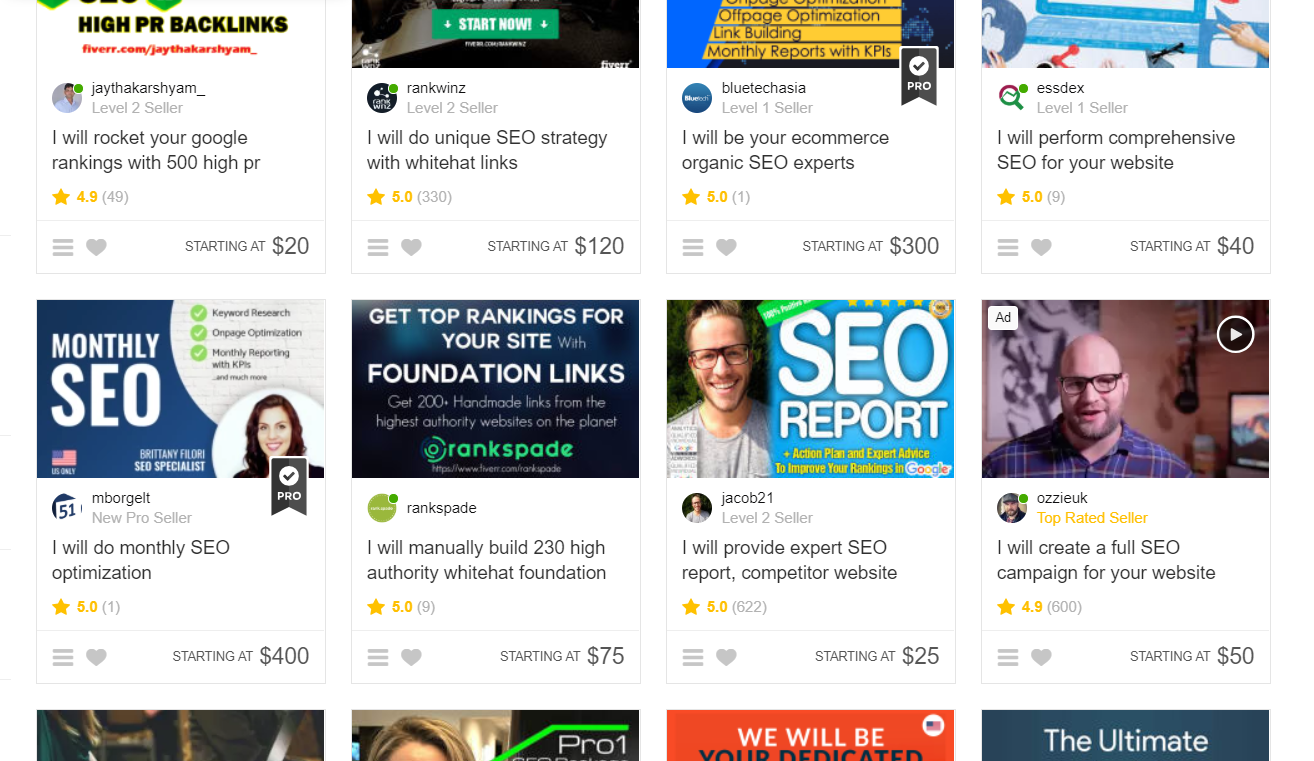Open 'I will perform comprehensive SEO' gig title

[x=1116, y=150]
